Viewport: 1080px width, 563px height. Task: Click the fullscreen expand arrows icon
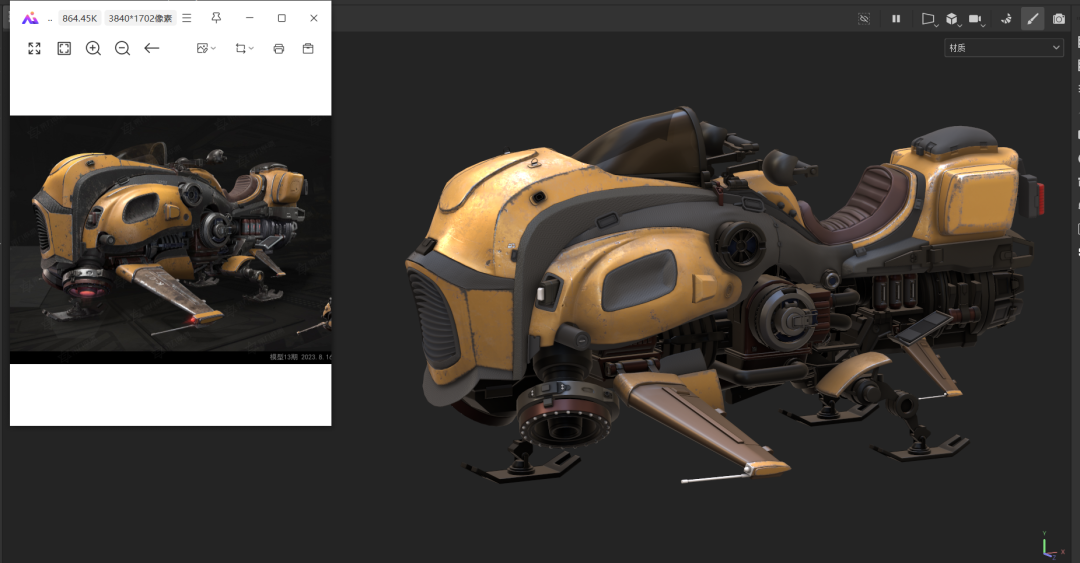pyautogui.click(x=34, y=48)
